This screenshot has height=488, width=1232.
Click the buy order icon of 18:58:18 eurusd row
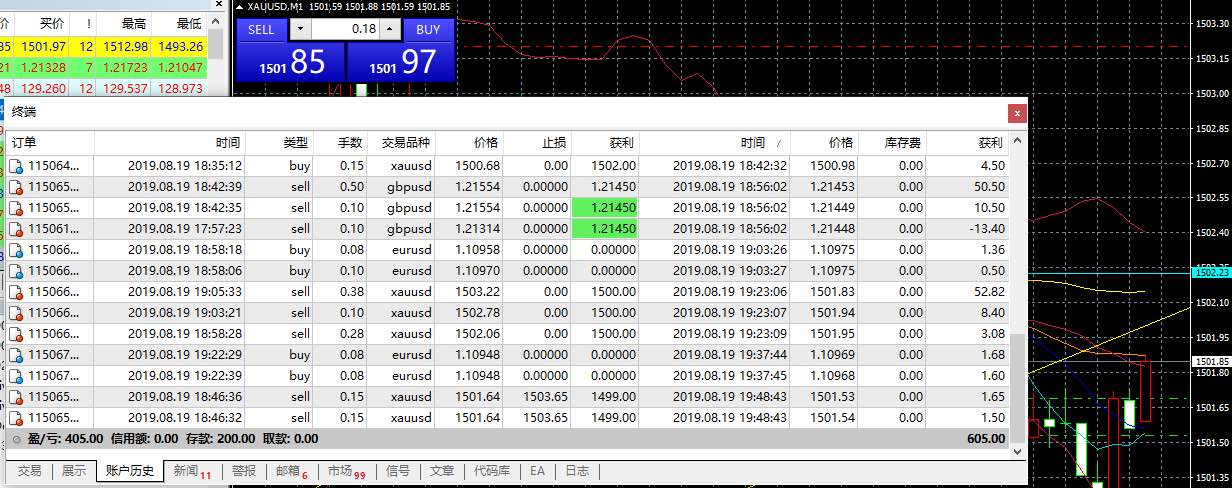point(15,250)
